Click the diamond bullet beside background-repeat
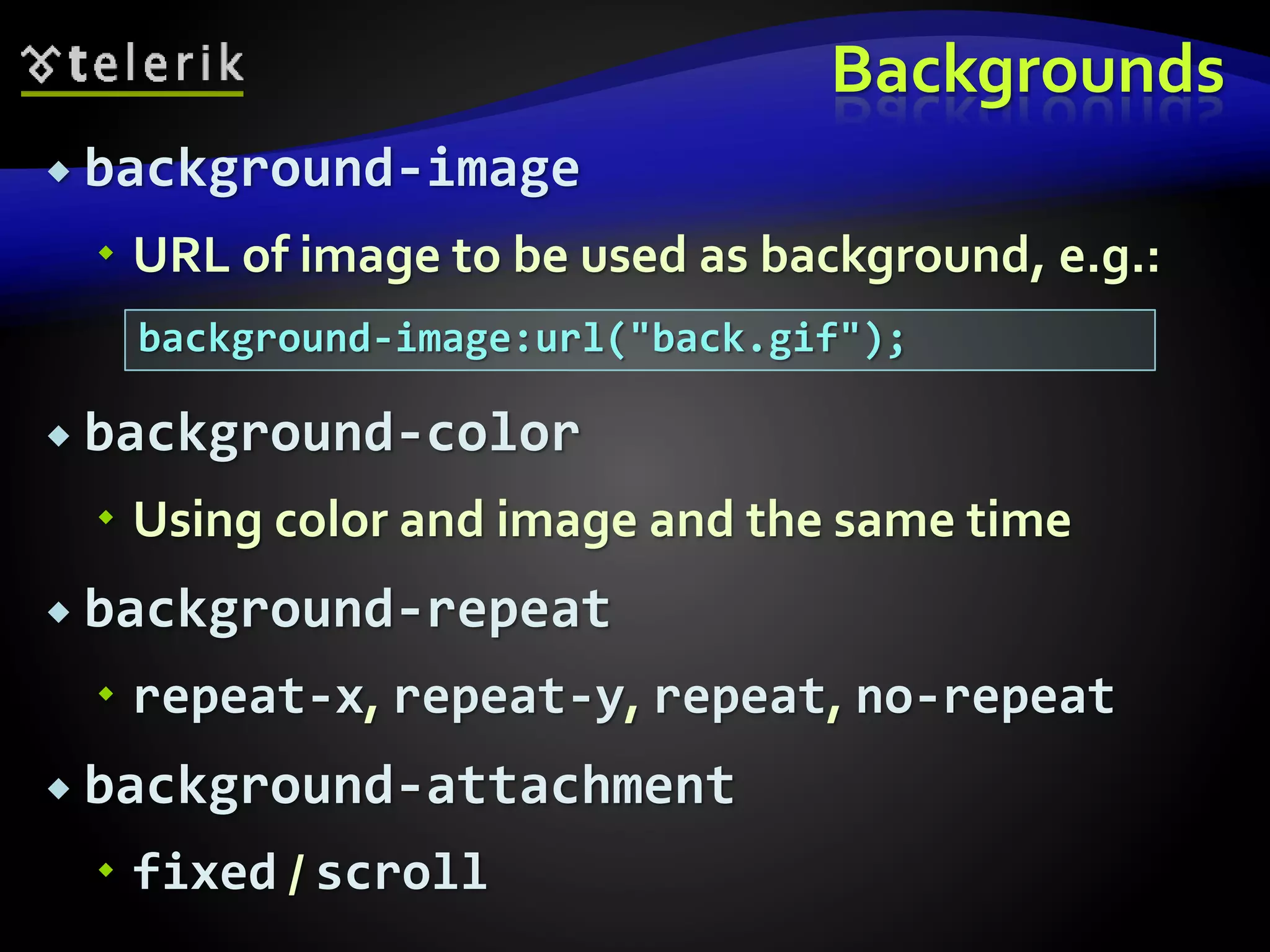 pos(60,612)
